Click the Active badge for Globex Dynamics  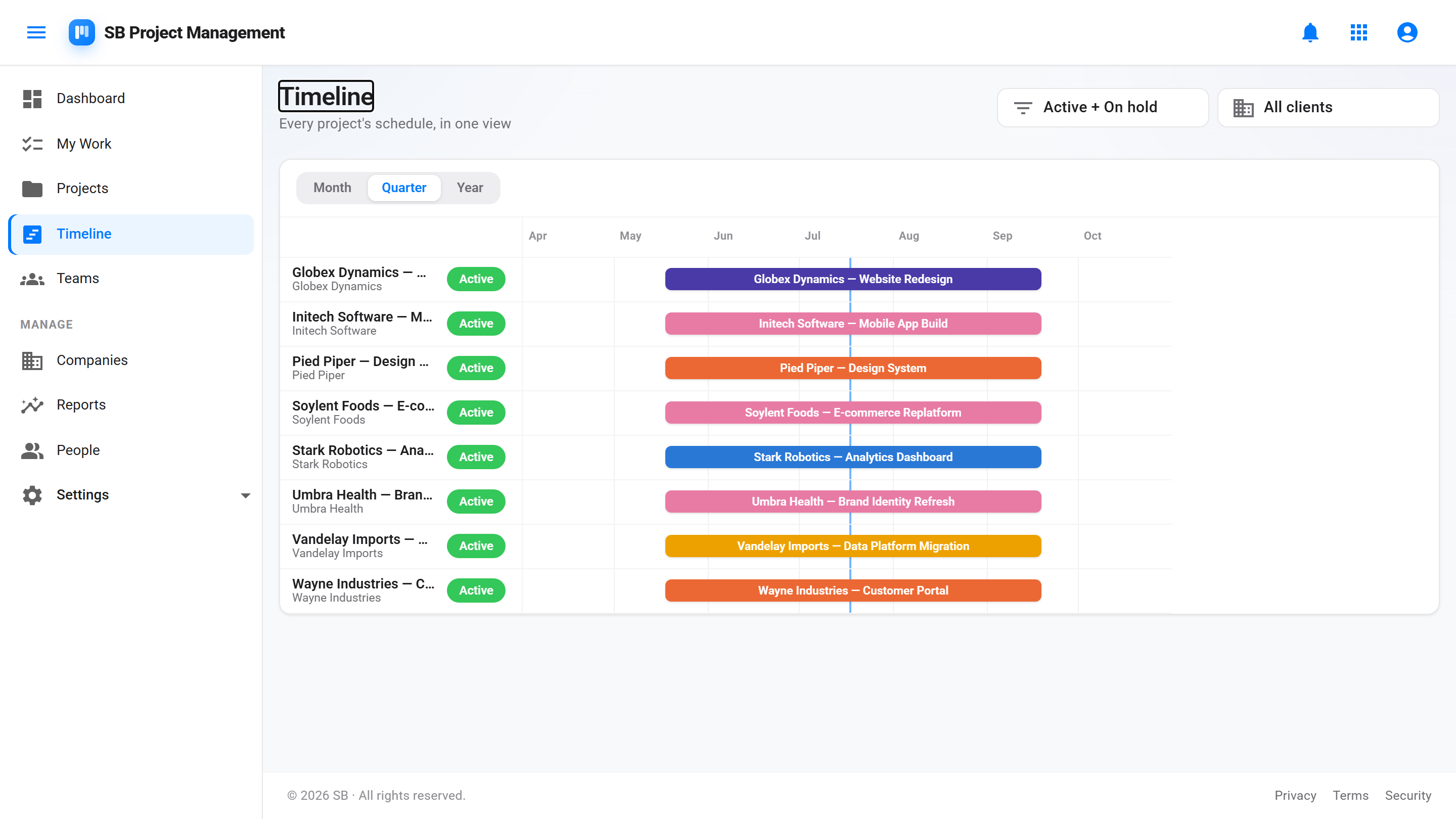tap(476, 279)
